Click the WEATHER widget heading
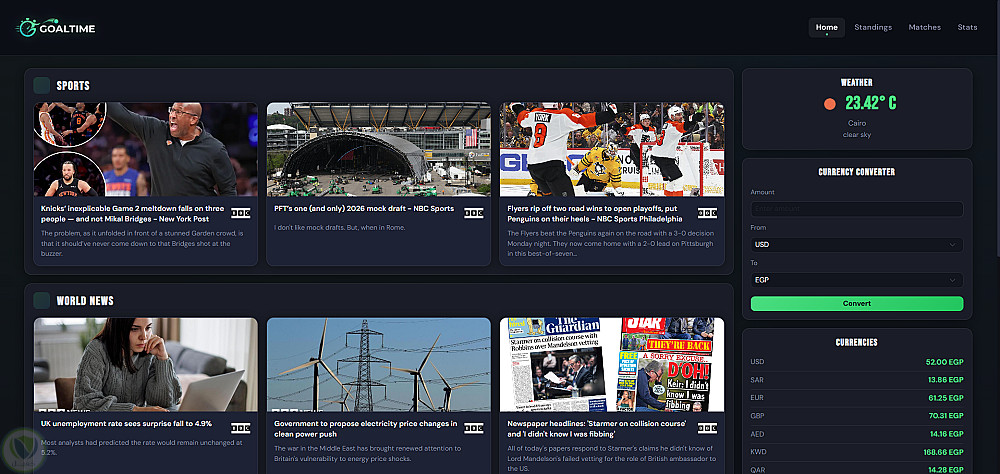This screenshot has width=1000, height=474. point(857,82)
